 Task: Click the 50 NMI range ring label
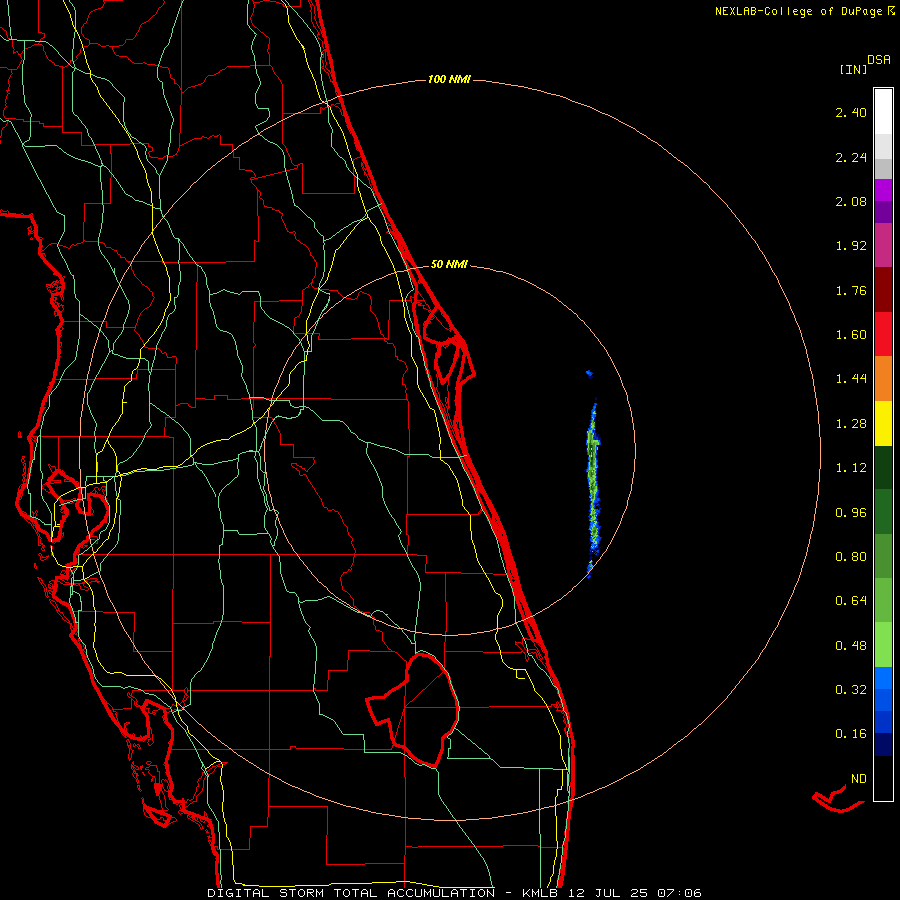click(449, 264)
